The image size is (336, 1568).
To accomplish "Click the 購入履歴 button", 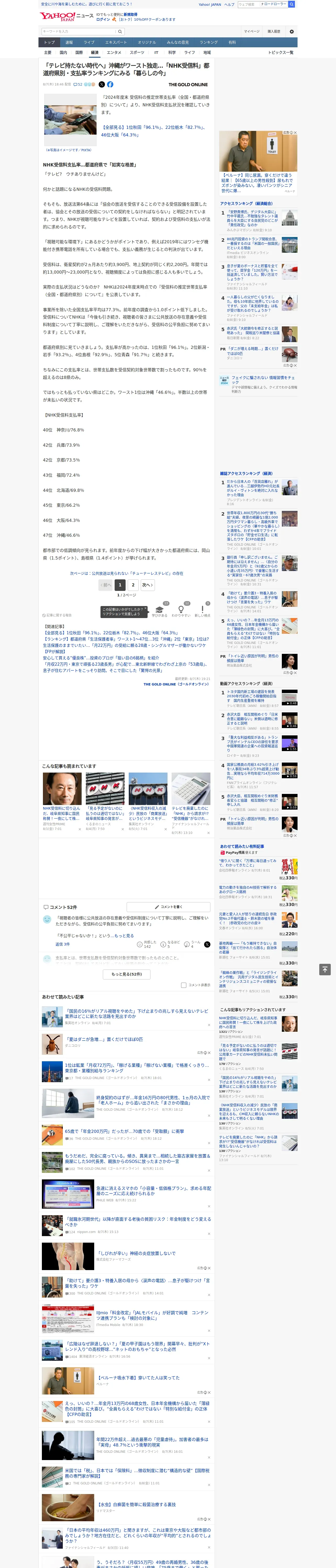I will pyautogui.click(x=274, y=32).
